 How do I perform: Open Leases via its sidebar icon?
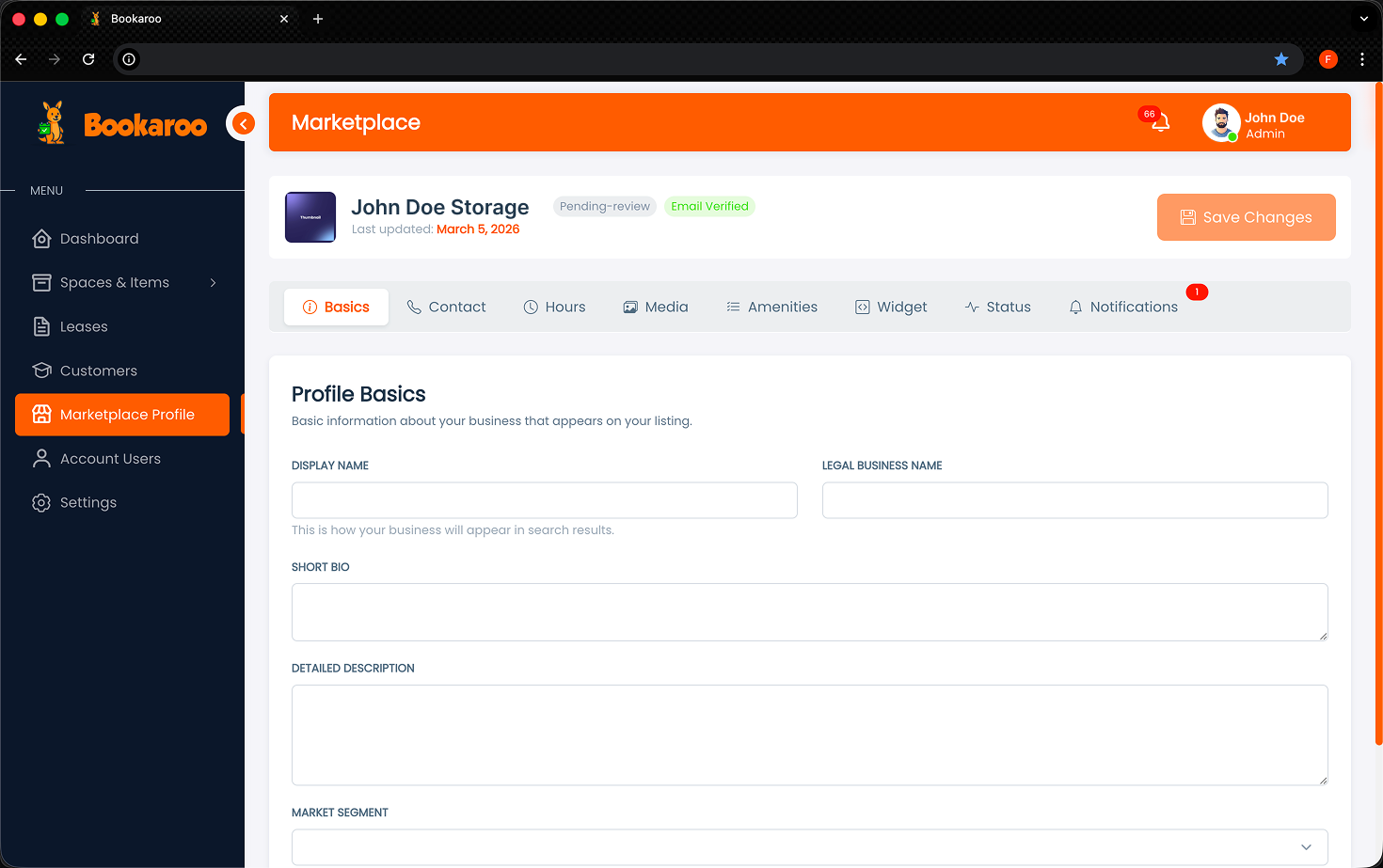click(41, 326)
